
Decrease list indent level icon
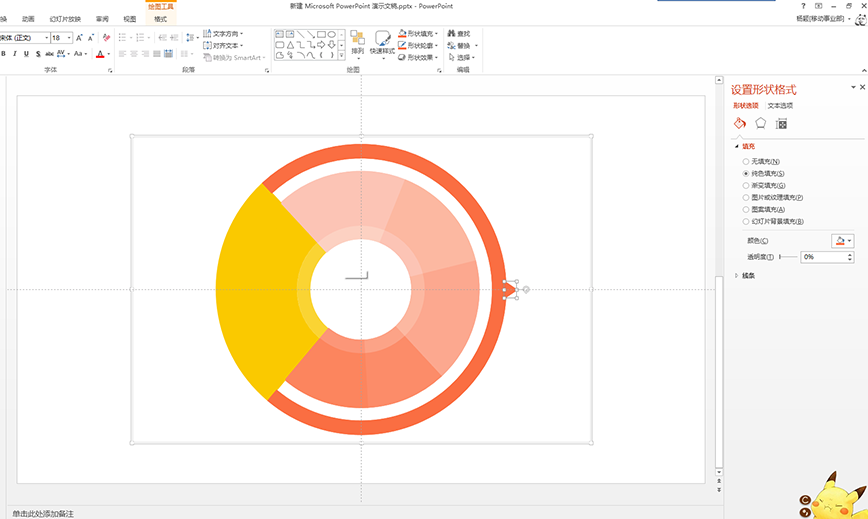click(162, 38)
